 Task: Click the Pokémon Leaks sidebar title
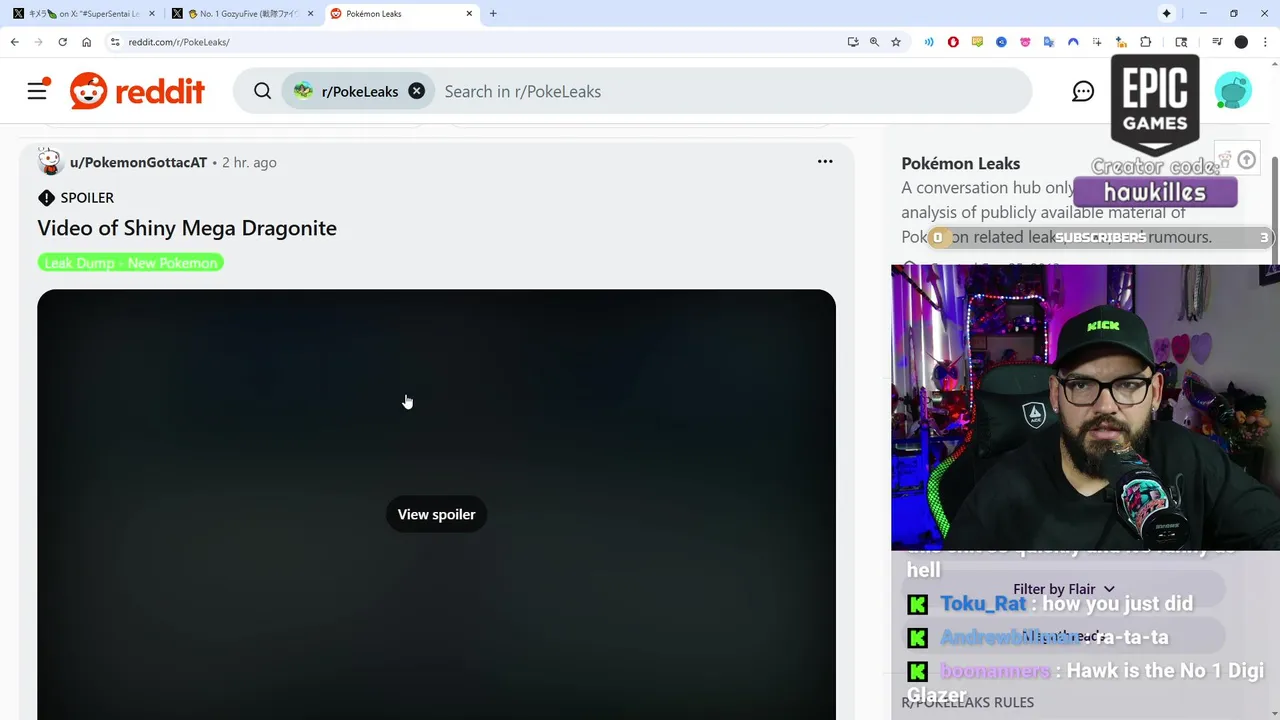pos(960,164)
